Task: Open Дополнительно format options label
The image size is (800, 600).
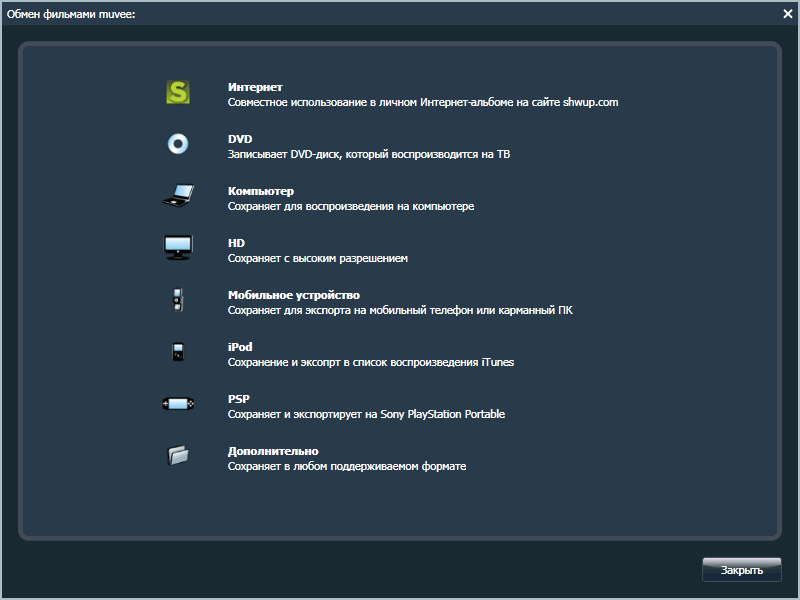Action: (x=272, y=451)
